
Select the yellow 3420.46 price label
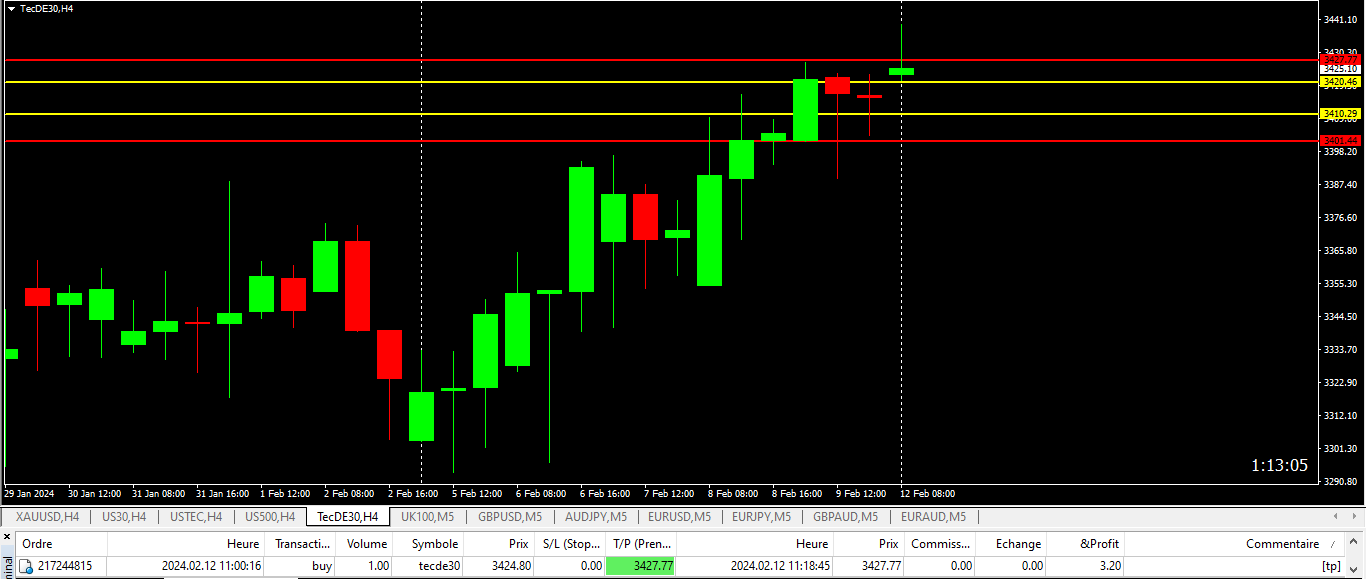pyautogui.click(x=1340, y=82)
